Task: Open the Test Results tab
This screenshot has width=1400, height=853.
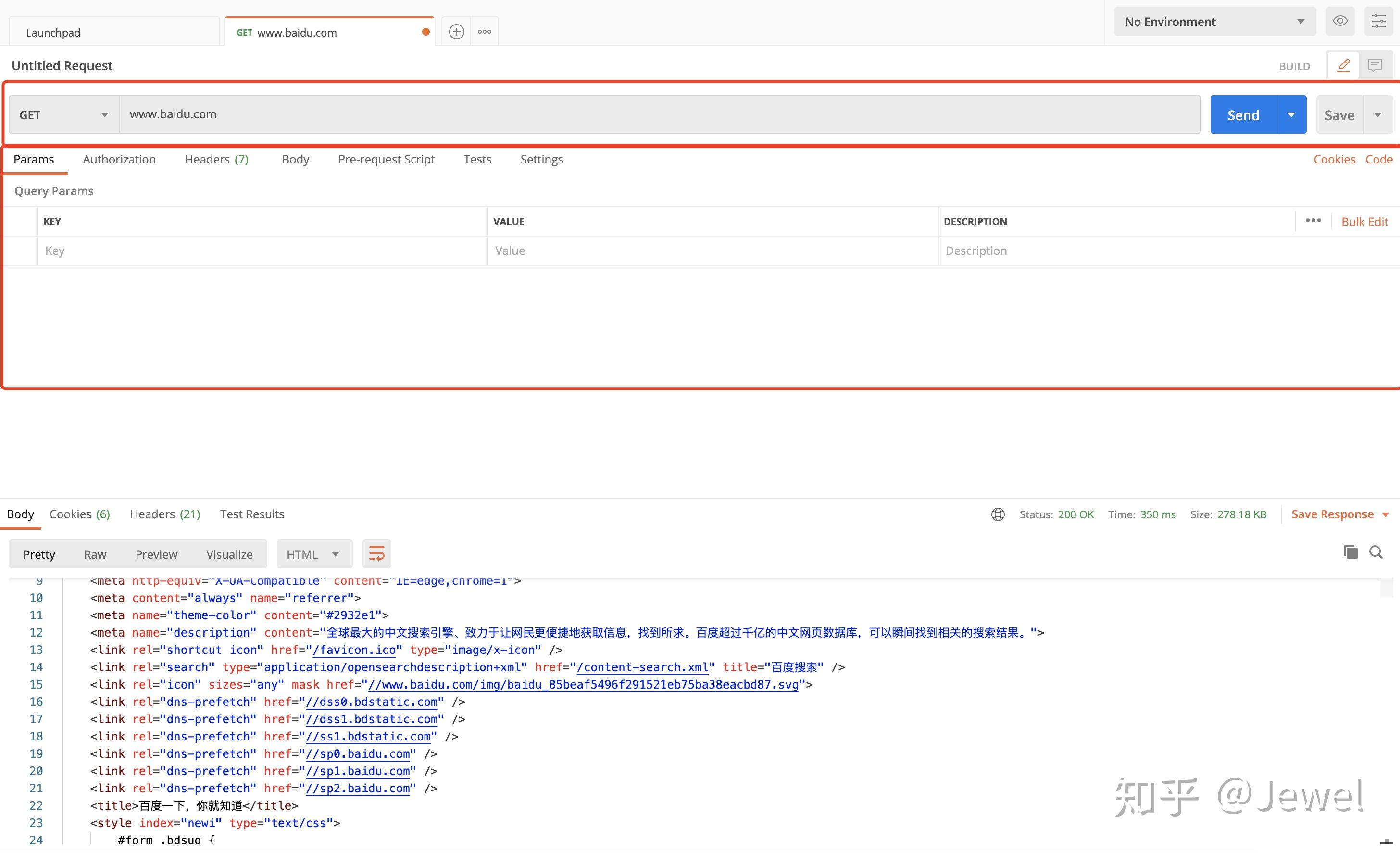Action: (252, 514)
